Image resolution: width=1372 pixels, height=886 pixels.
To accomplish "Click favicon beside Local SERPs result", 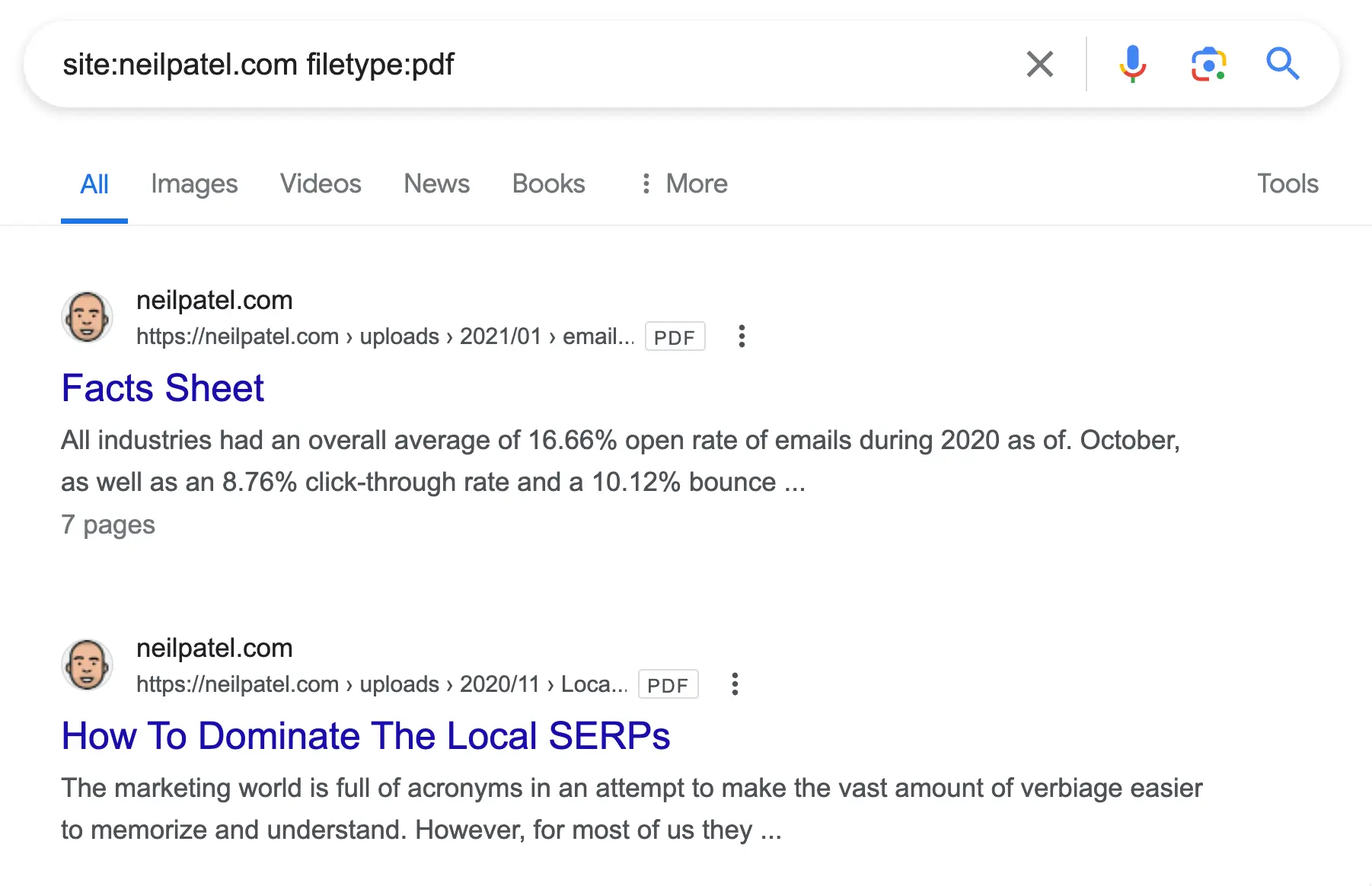I will coord(87,665).
